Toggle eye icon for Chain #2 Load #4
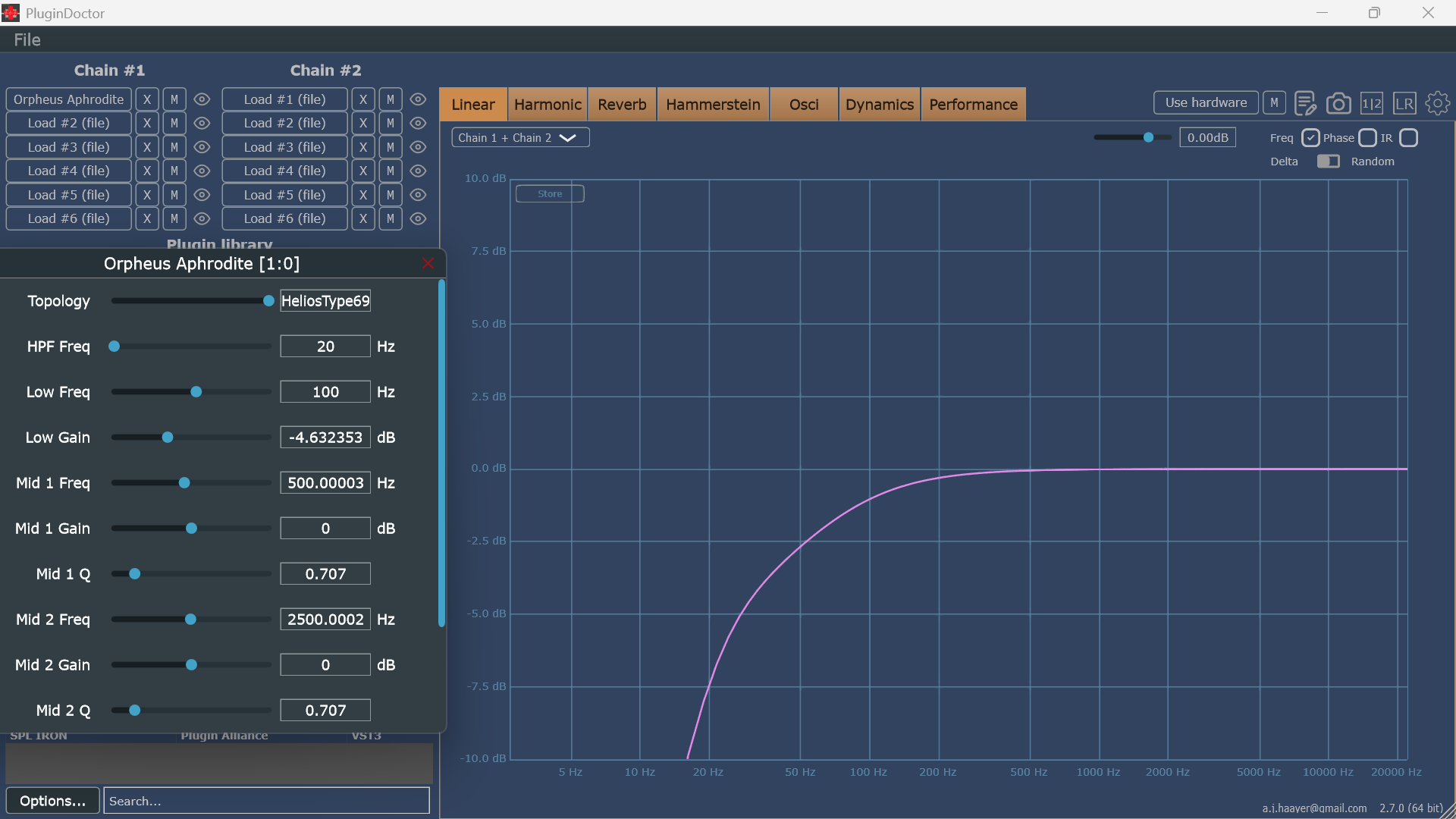Viewport: 1456px width, 819px height. (418, 171)
